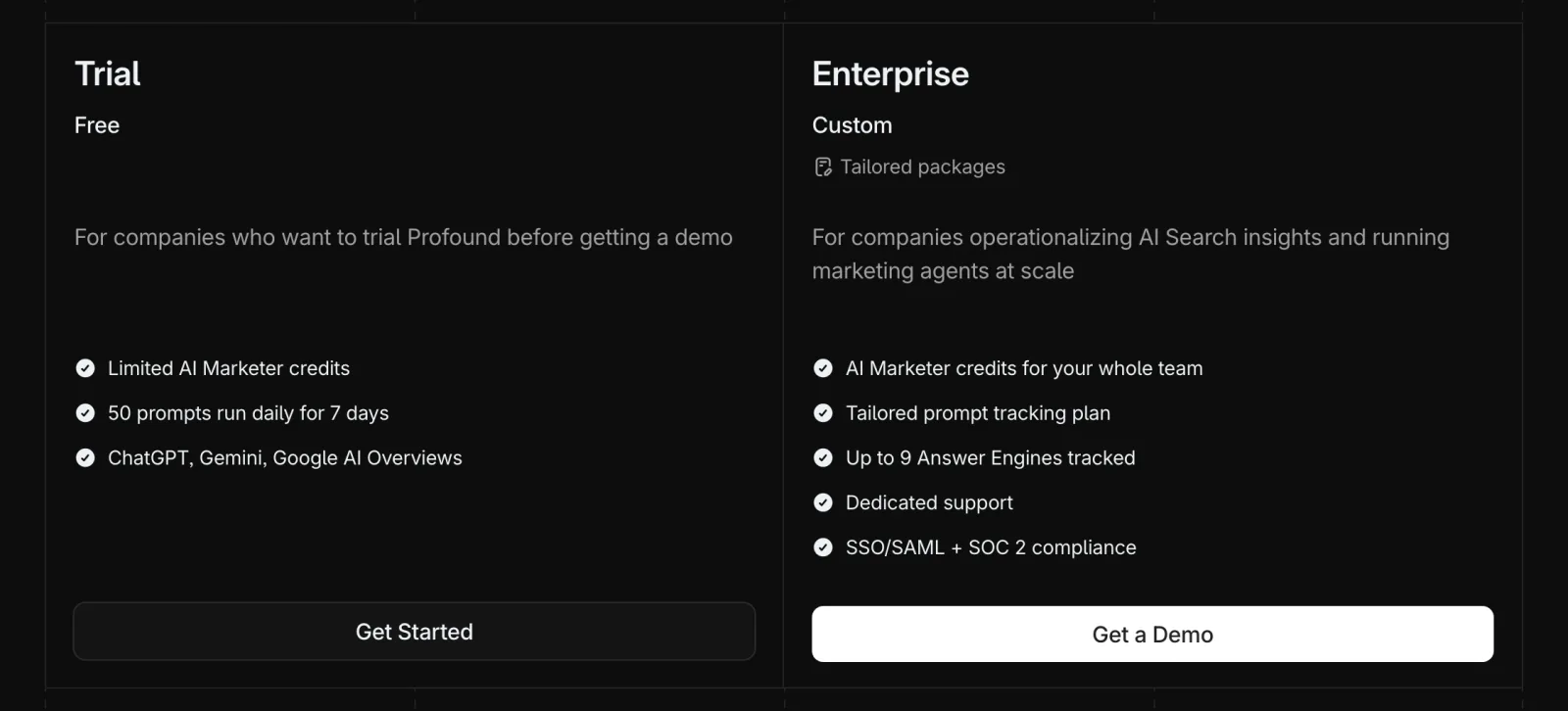Click the Trial description about trialing Profound
This screenshot has height=711, width=1568.
pyautogui.click(x=404, y=238)
